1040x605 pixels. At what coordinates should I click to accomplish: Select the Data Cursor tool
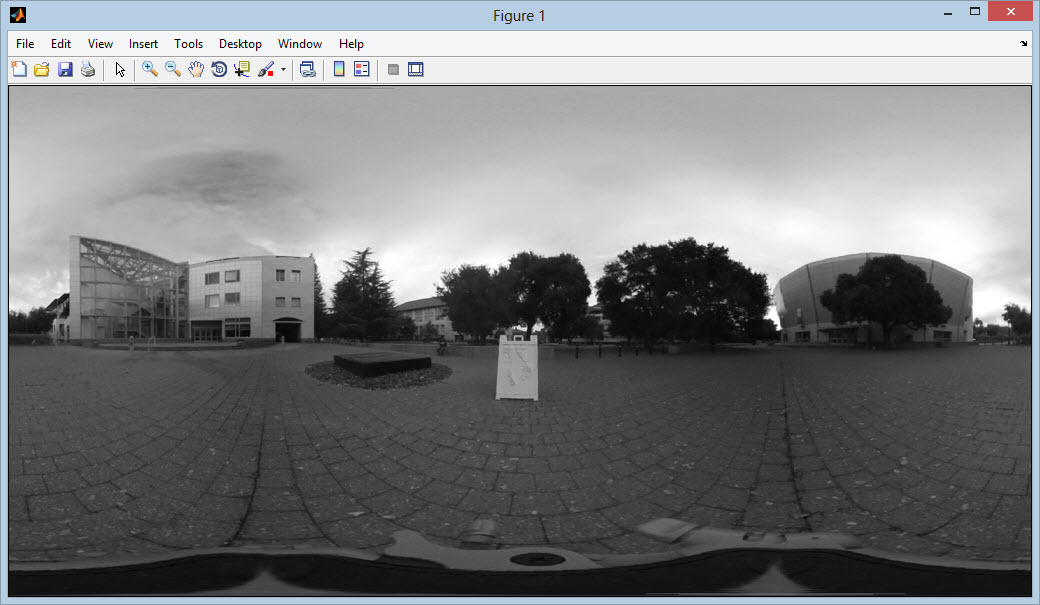pos(242,69)
